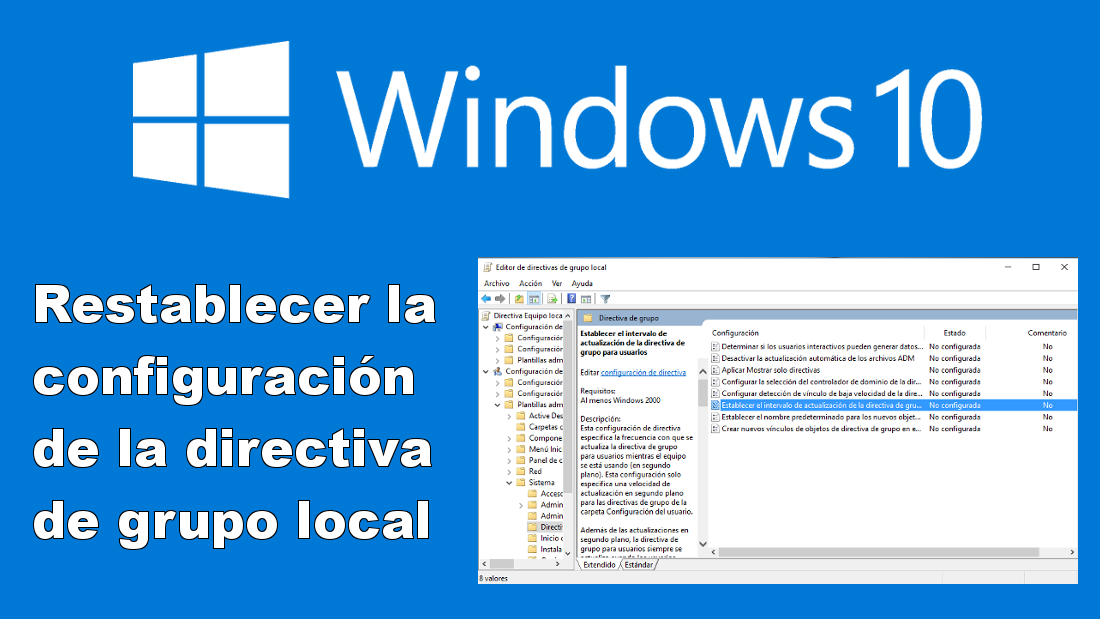Click the description pane scroll-down arrow

pyautogui.click(x=703, y=545)
